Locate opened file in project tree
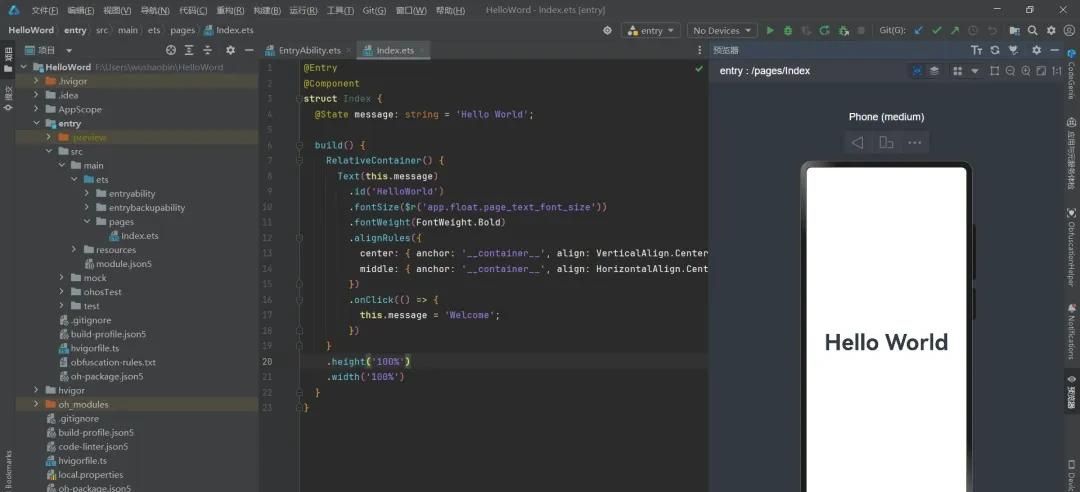 click(171, 50)
